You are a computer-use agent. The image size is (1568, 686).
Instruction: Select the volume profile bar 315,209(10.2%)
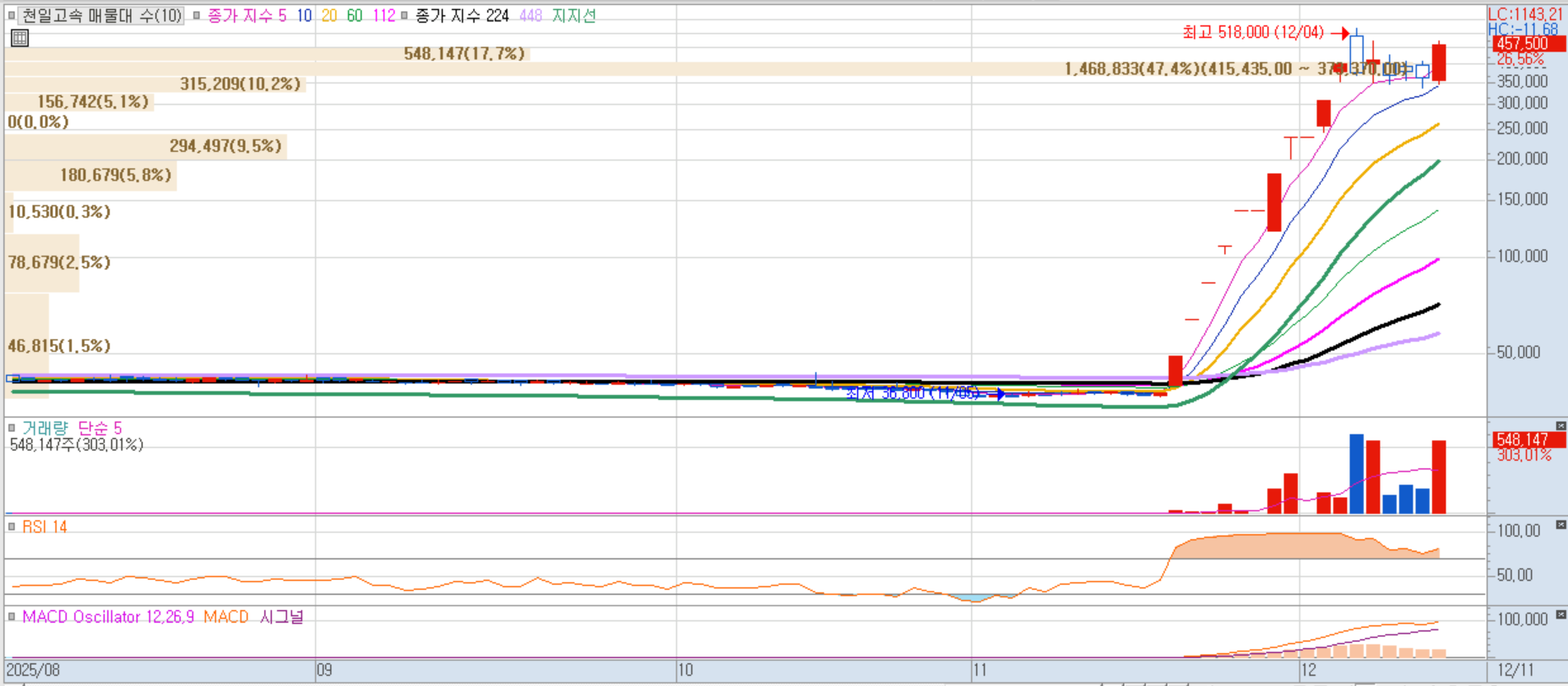click(155, 84)
